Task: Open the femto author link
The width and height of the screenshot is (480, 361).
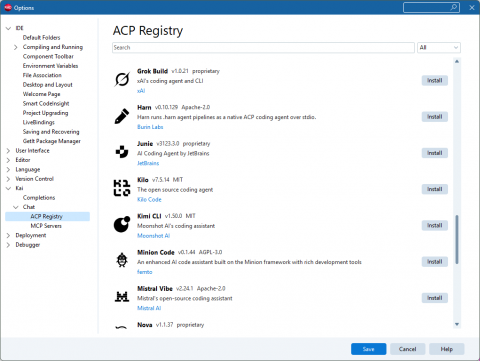Action: tap(145, 272)
